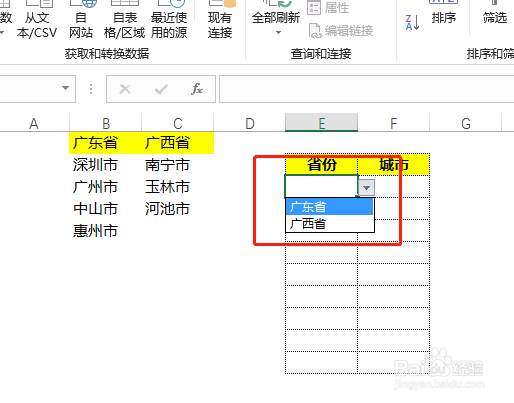Confirm entry with formula bar checkmark

pyautogui.click(x=161, y=89)
